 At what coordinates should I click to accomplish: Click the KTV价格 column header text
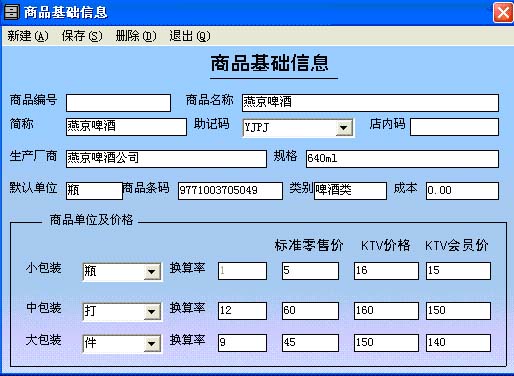(x=385, y=245)
